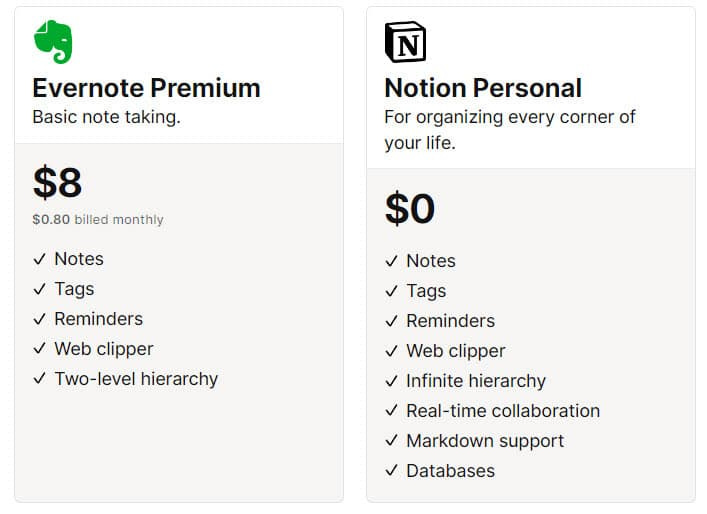Click Tags in the Evernote feature list
The height and width of the screenshot is (514, 707).
tap(74, 289)
